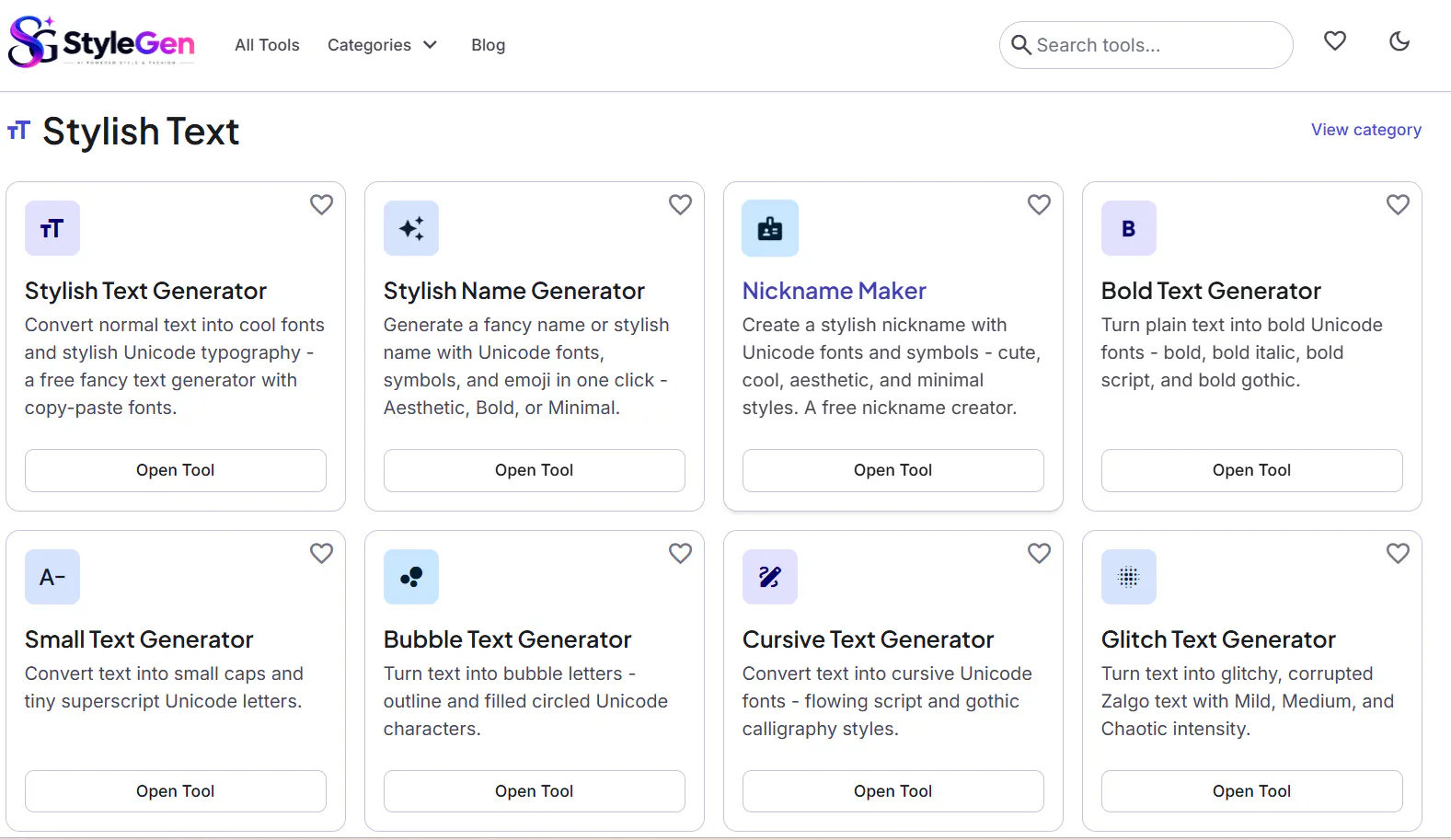Open the favorites heart in the header
Image resolution: width=1451 pixels, height=840 pixels.
(1335, 40)
